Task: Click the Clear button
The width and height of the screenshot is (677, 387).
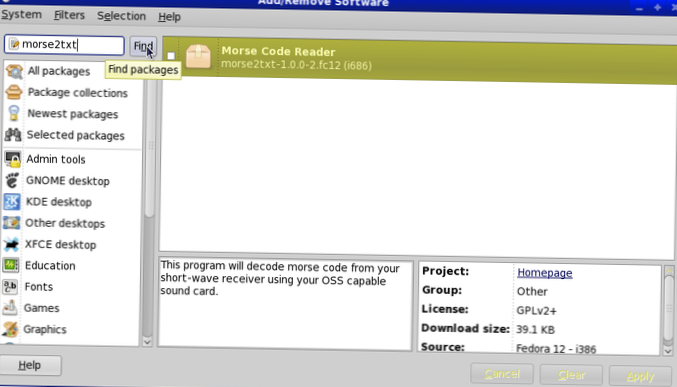Action: pos(571,375)
